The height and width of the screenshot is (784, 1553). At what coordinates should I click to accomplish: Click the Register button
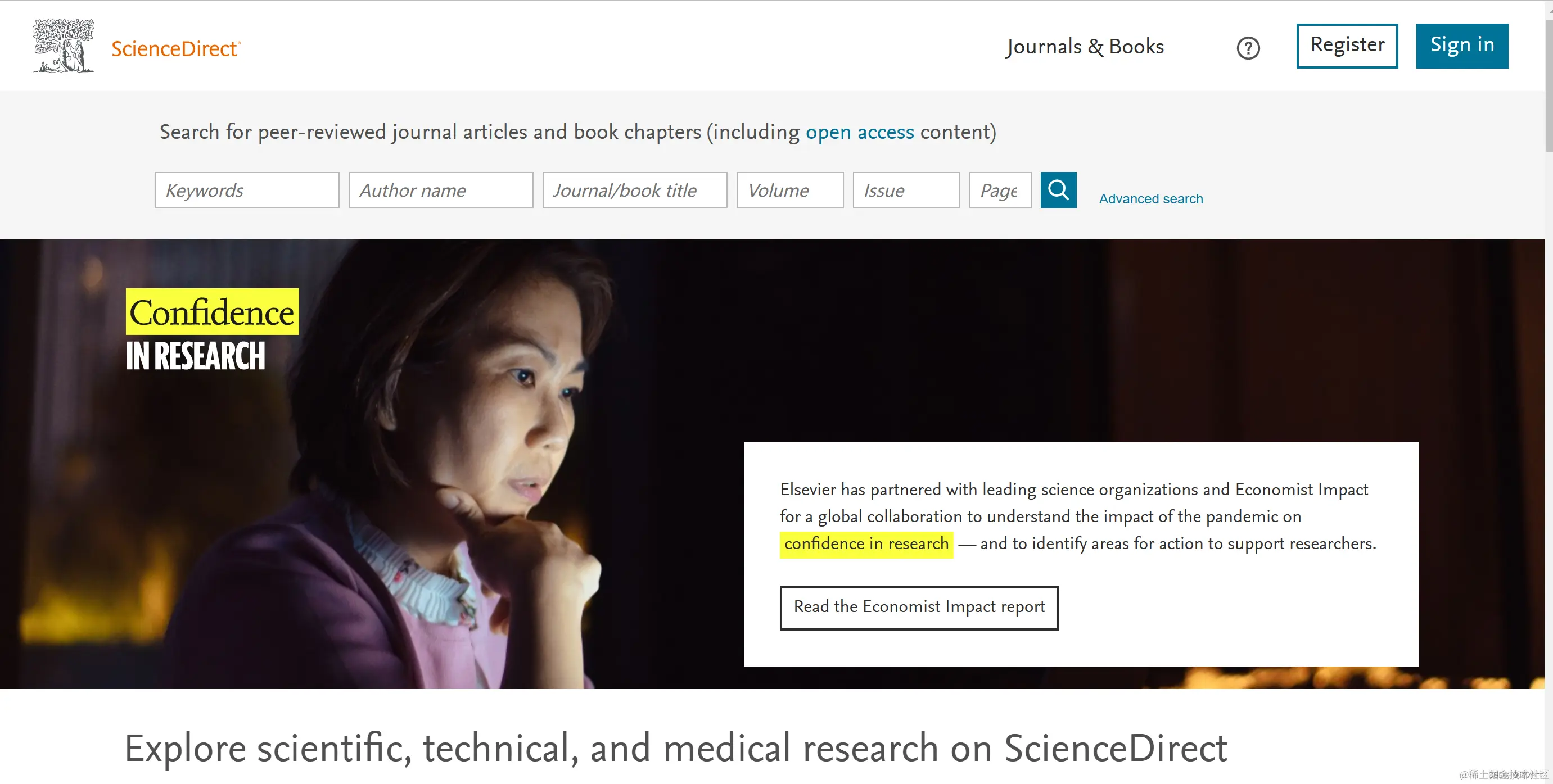coord(1346,46)
